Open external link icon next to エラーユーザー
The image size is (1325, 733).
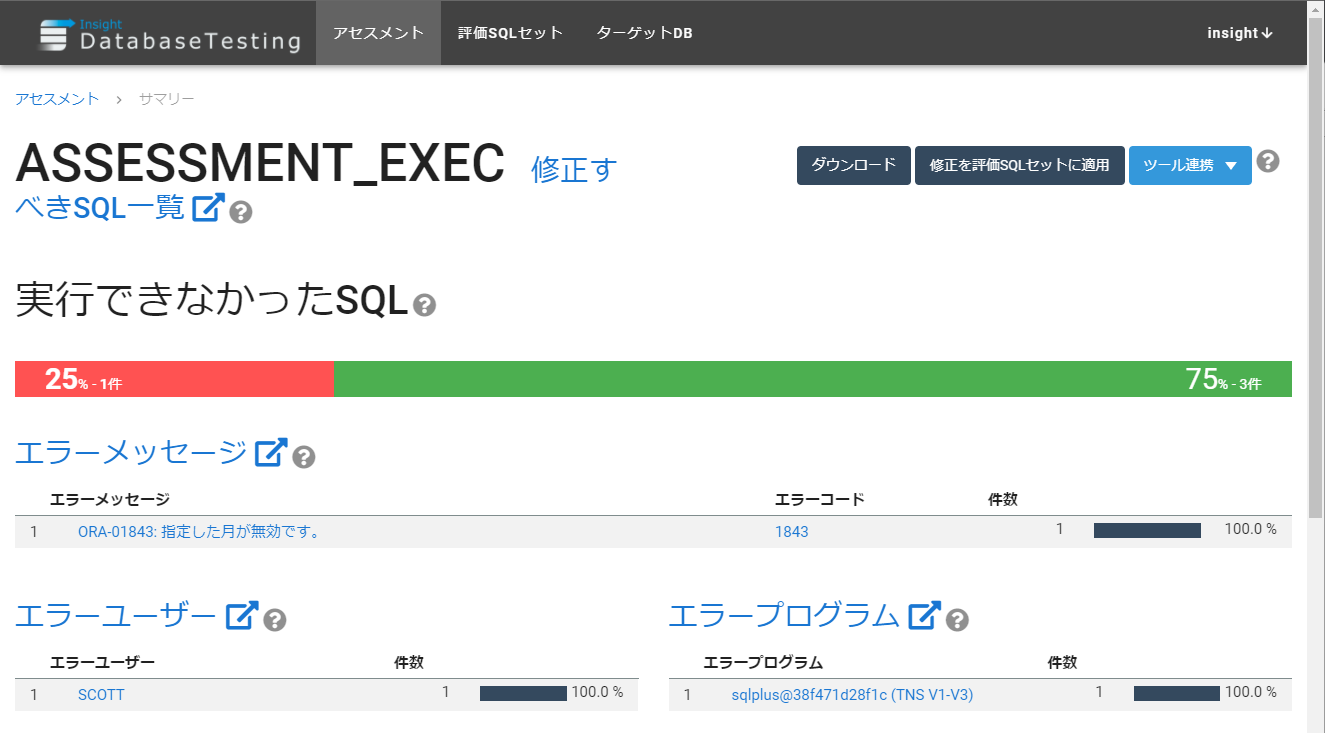click(243, 615)
